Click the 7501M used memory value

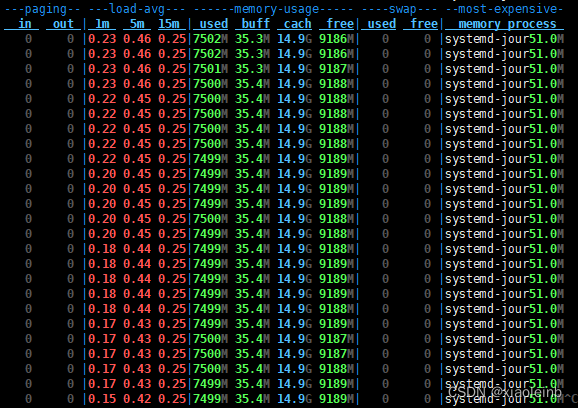(210, 69)
